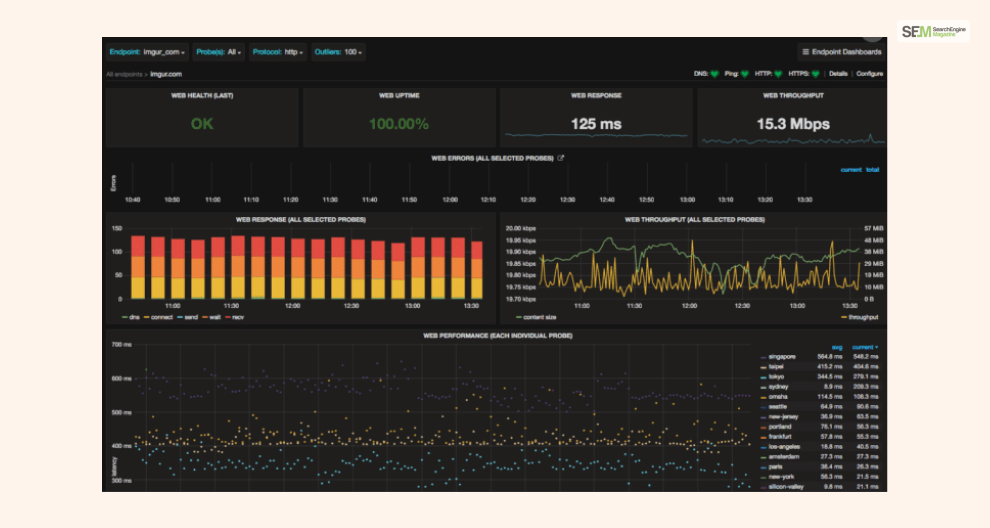The image size is (990, 528).
Task: Select the seattle probe legend entry
Action: point(778,407)
